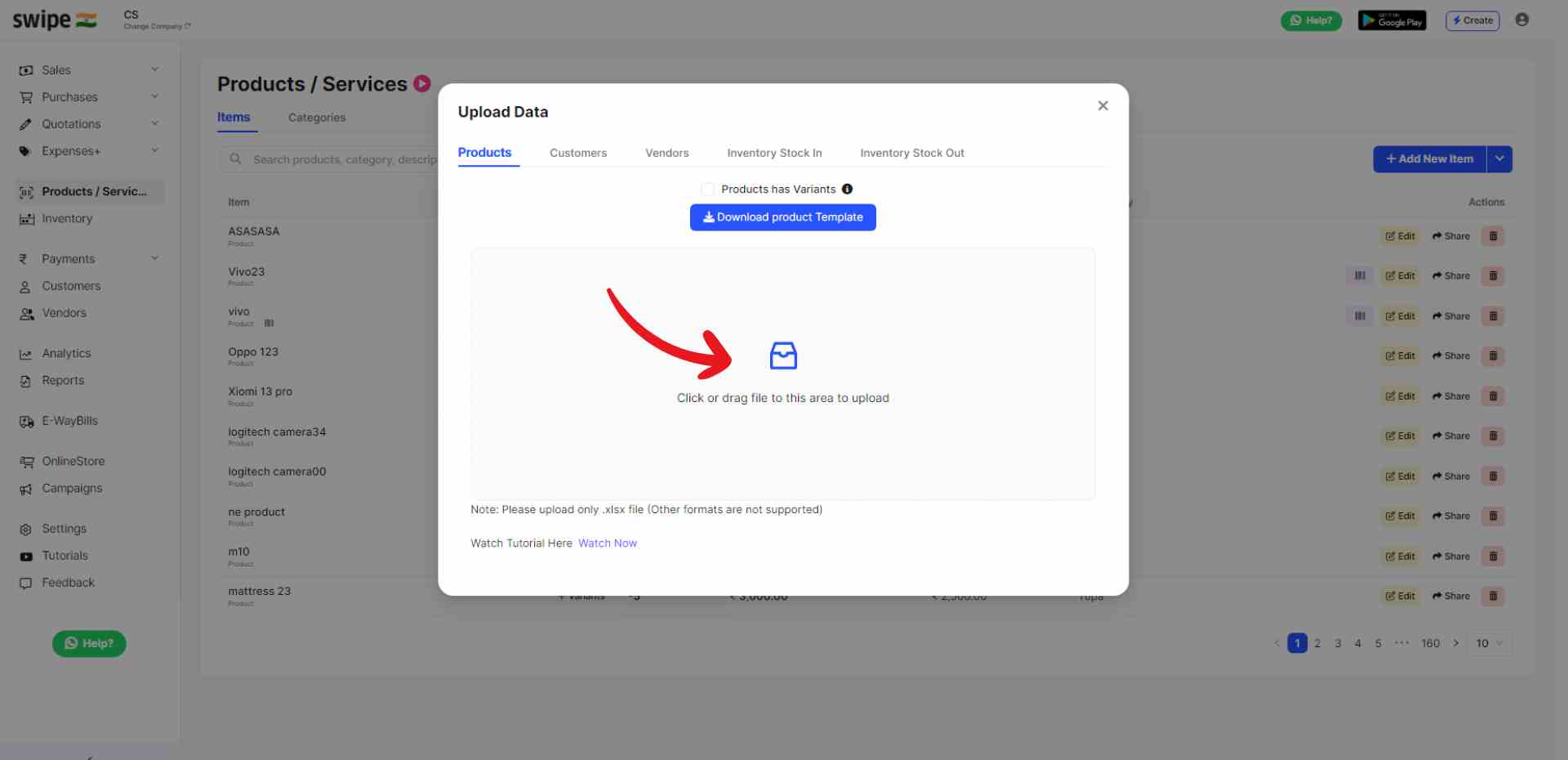Open the Products has Variants info icon
The width and height of the screenshot is (1568, 760).
click(847, 190)
